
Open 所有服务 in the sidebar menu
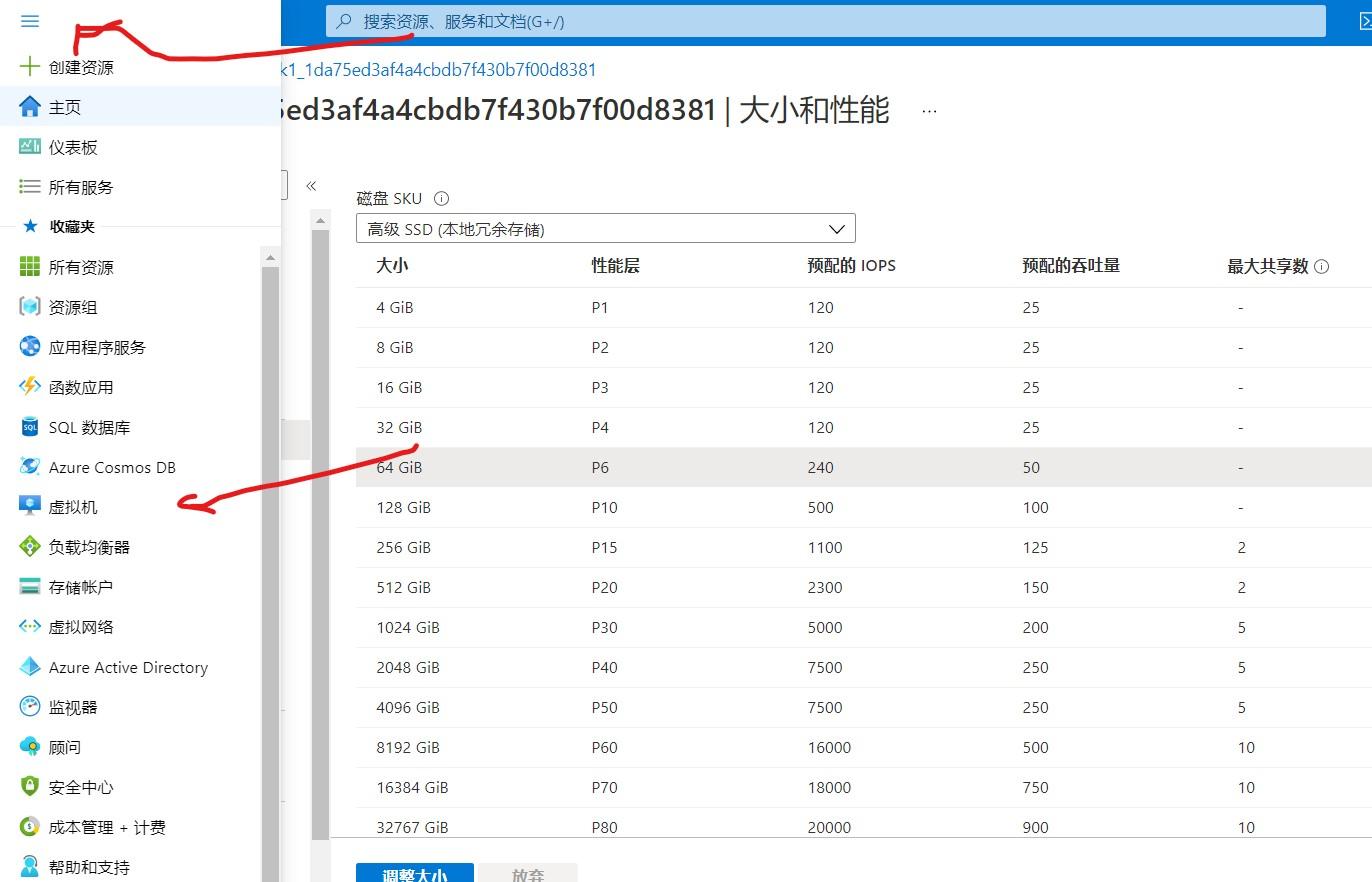81,187
